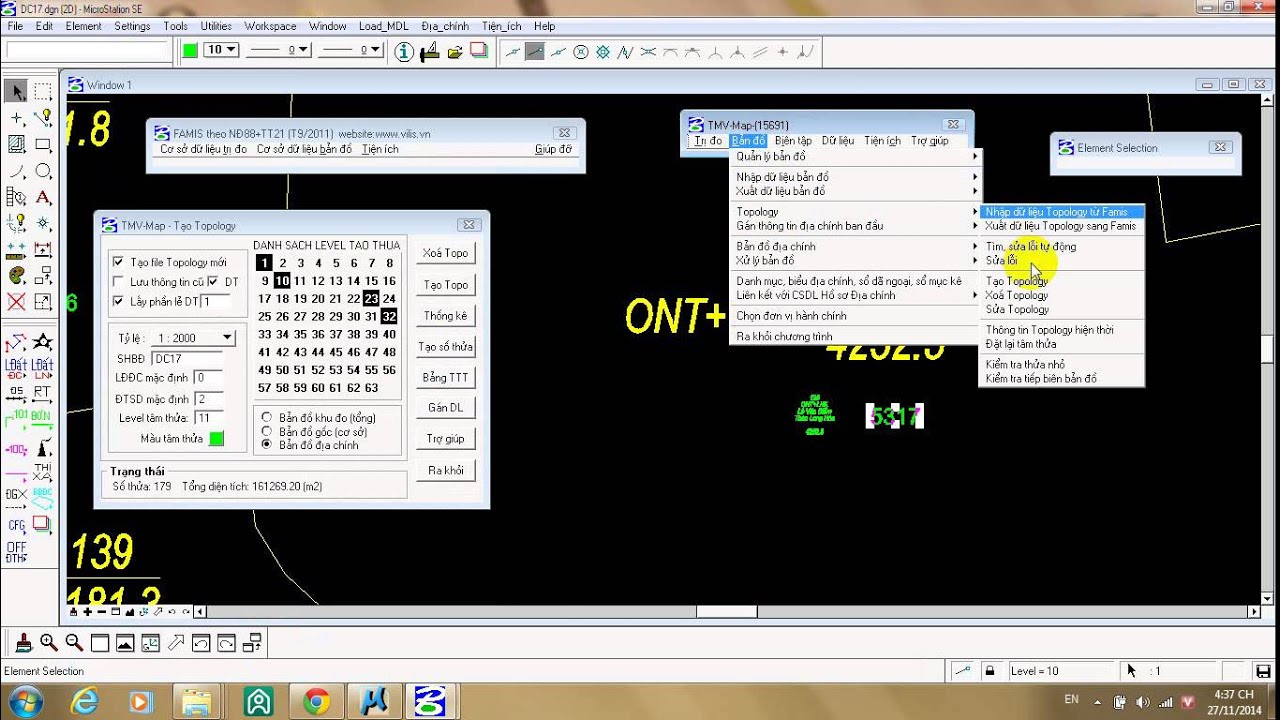Choose 'Nhập dữ liệu Topology từ Famis'
This screenshot has height=720, width=1280.
1061,212
